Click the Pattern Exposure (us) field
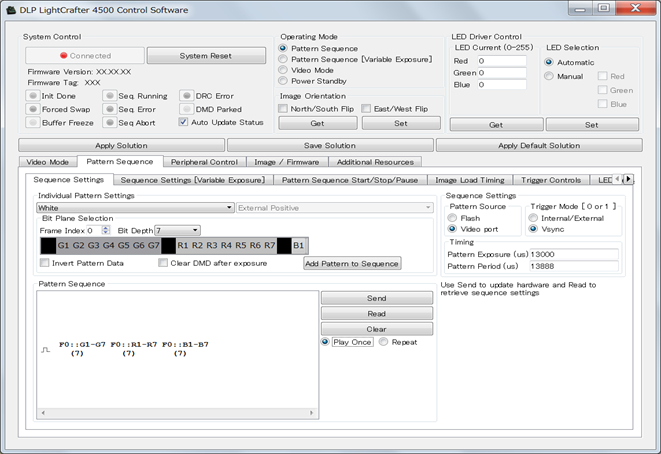The image size is (661, 454). tap(574, 254)
